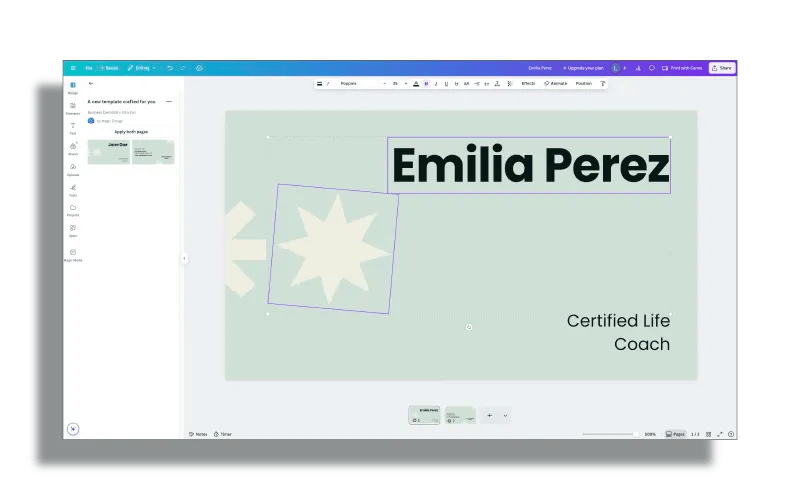Screen dimensions: 800x500
Task: Click the Undo arrow in top bar
Action: pyautogui.click(x=170, y=68)
